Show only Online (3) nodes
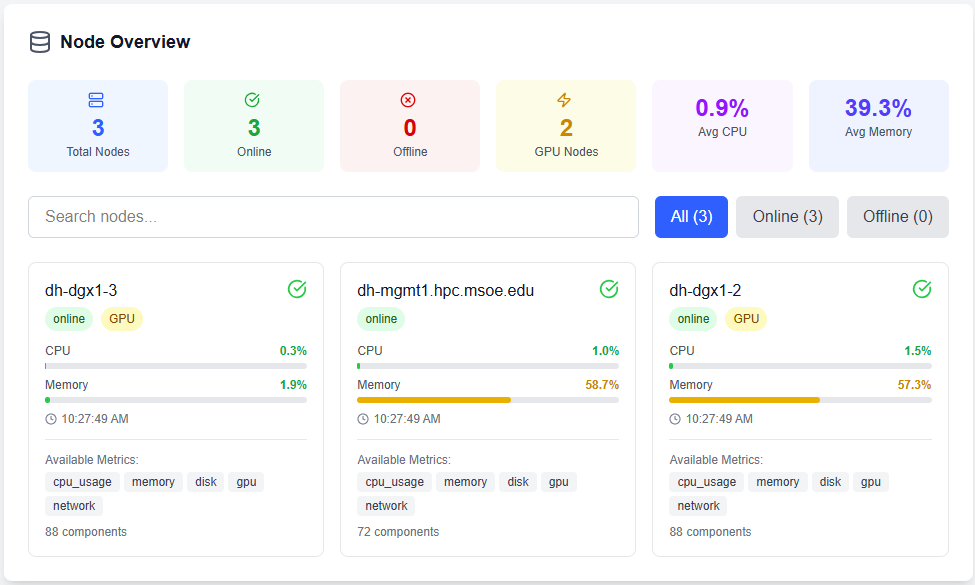The image size is (975, 585). [x=787, y=217]
